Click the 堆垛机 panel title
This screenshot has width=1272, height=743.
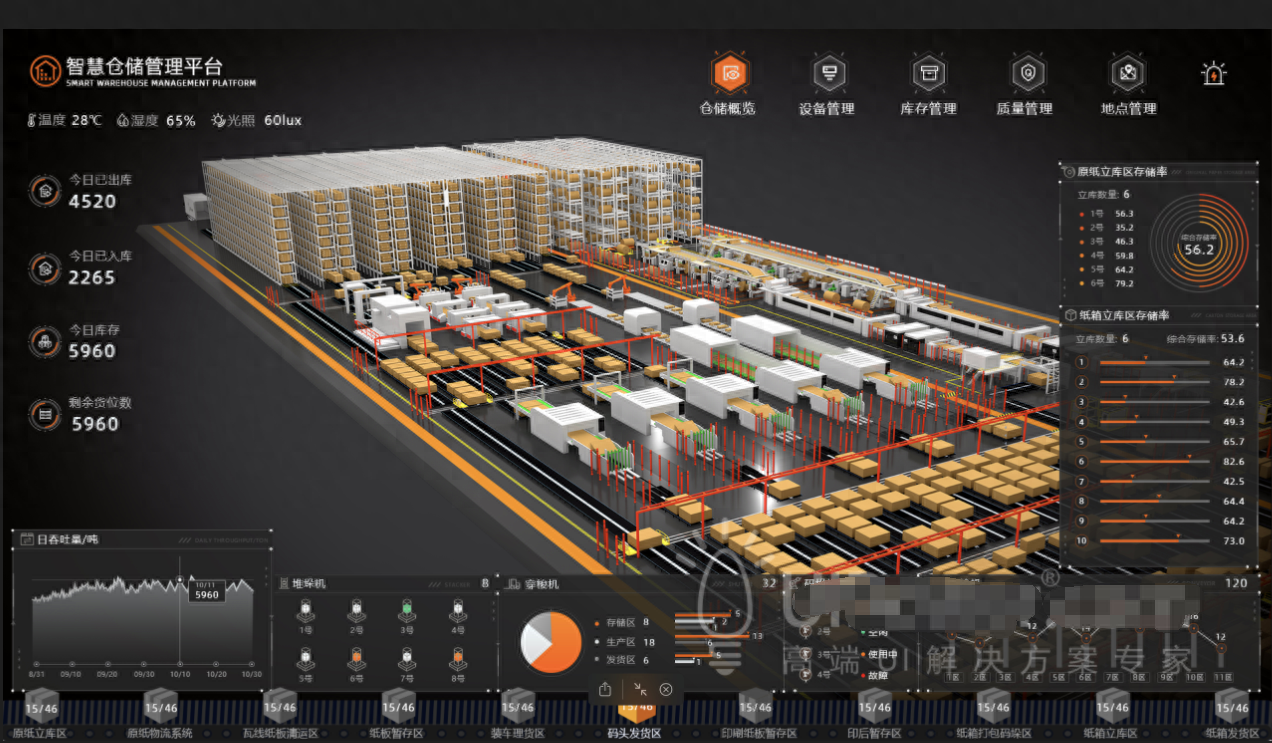308,583
